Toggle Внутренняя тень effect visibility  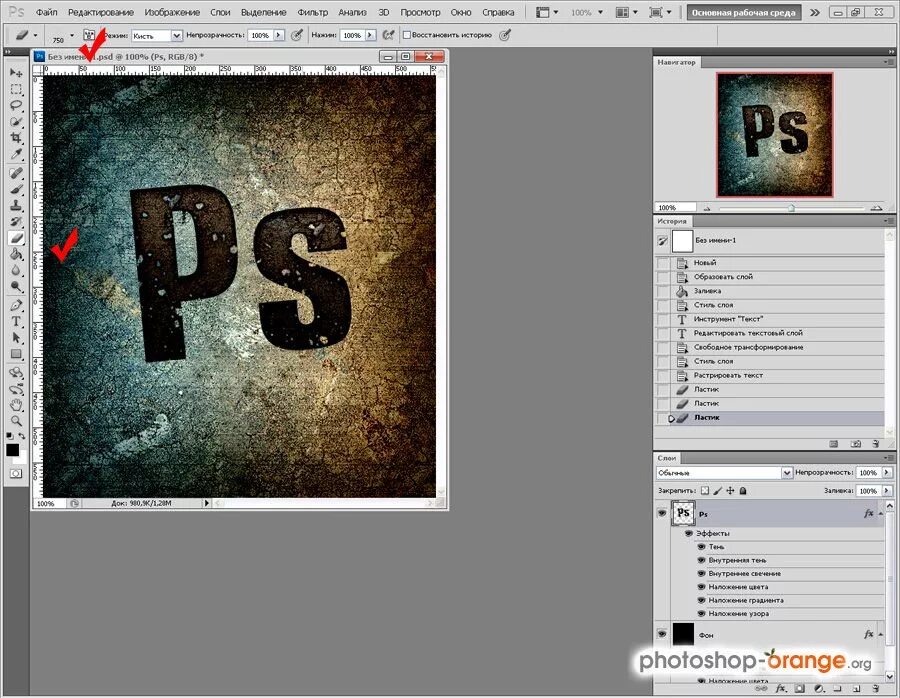point(701,560)
